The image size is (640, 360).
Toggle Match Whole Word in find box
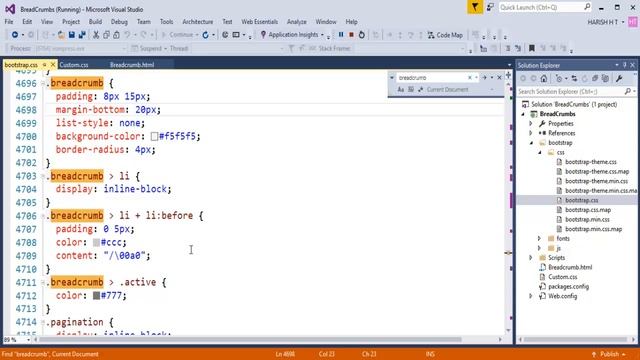[x=411, y=89]
